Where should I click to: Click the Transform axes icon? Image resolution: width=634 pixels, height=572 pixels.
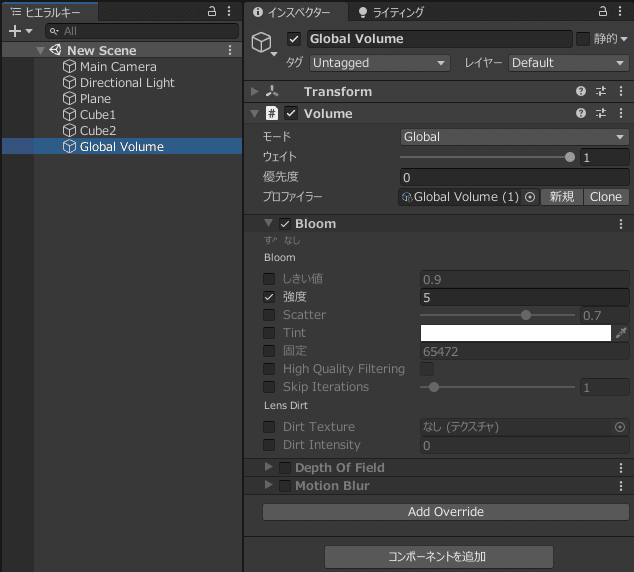[272, 91]
